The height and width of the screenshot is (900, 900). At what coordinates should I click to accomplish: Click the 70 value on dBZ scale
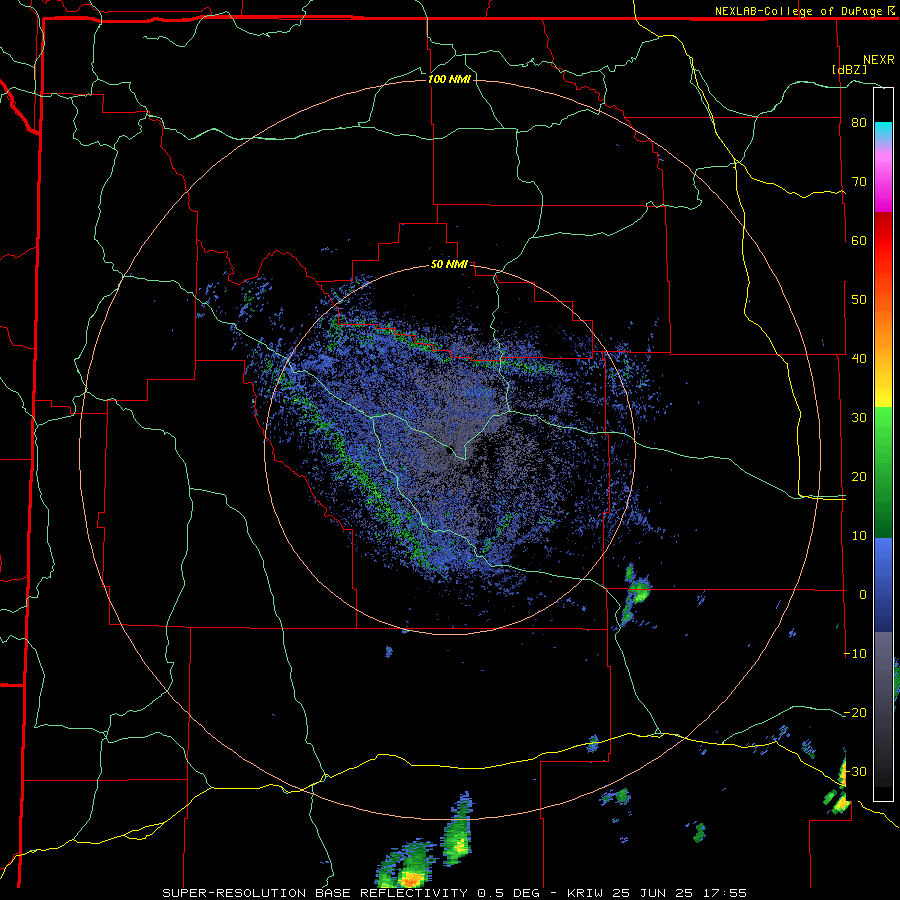tap(859, 181)
